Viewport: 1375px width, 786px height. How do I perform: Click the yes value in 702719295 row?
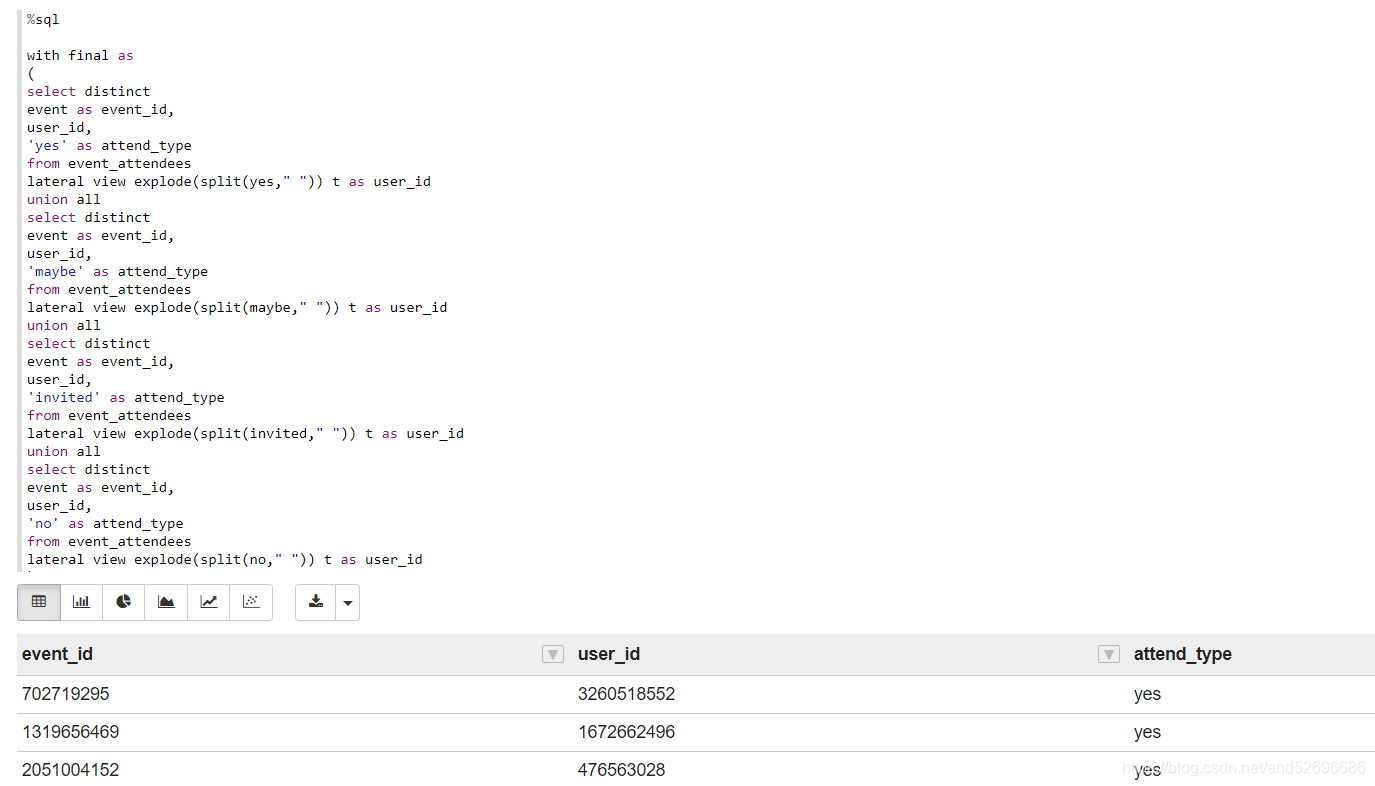coord(1147,695)
